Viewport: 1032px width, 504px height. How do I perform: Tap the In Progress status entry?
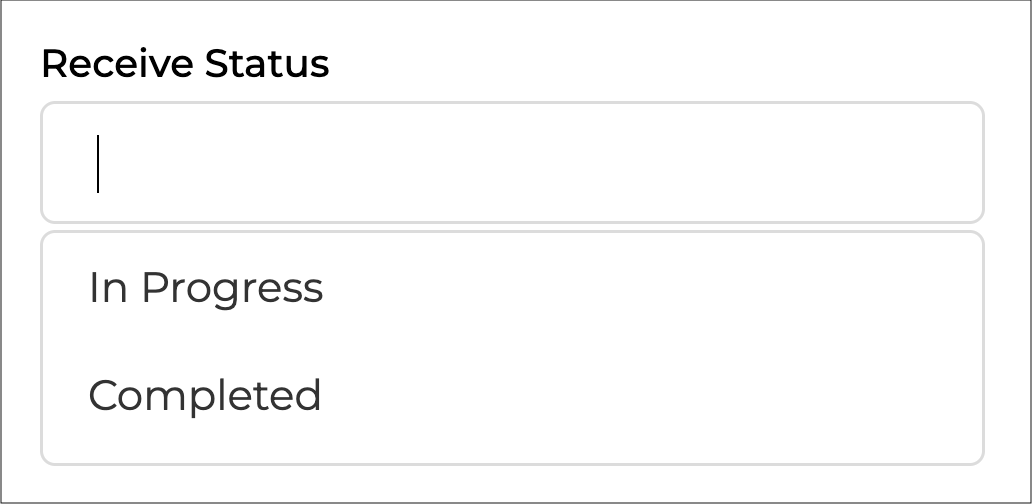coord(206,288)
